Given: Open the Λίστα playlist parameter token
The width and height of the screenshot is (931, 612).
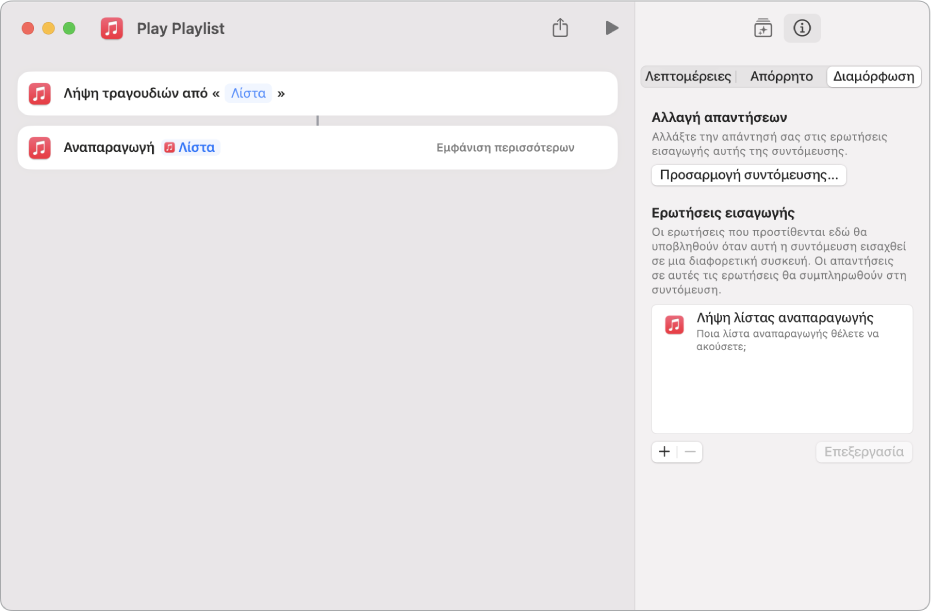Looking at the screenshot, I should [248, 94].
